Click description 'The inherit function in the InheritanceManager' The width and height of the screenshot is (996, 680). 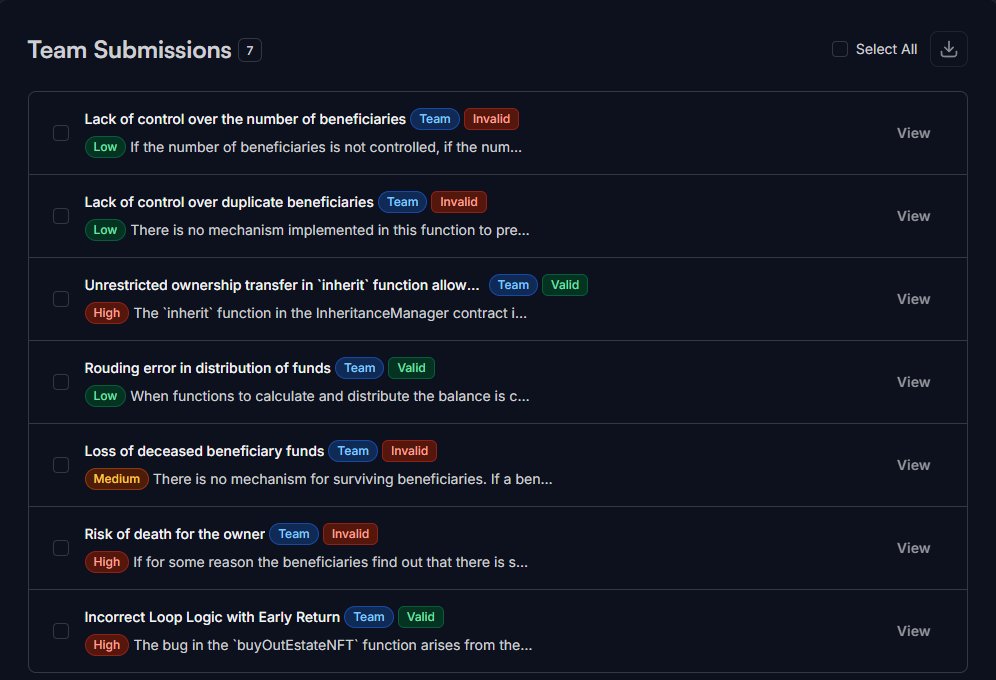pyautogui.click(x=330, y=314)
